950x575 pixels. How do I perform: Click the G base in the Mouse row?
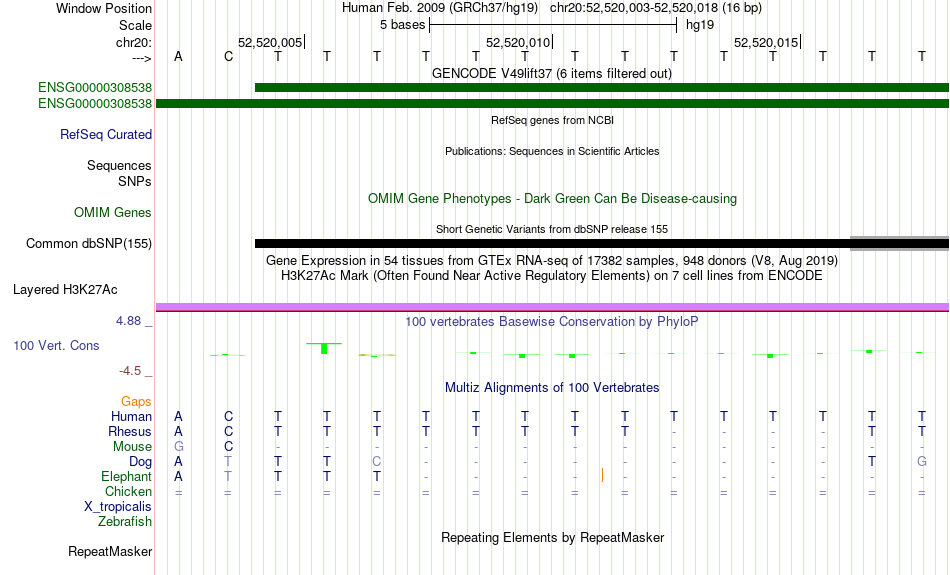click(178, 447)
